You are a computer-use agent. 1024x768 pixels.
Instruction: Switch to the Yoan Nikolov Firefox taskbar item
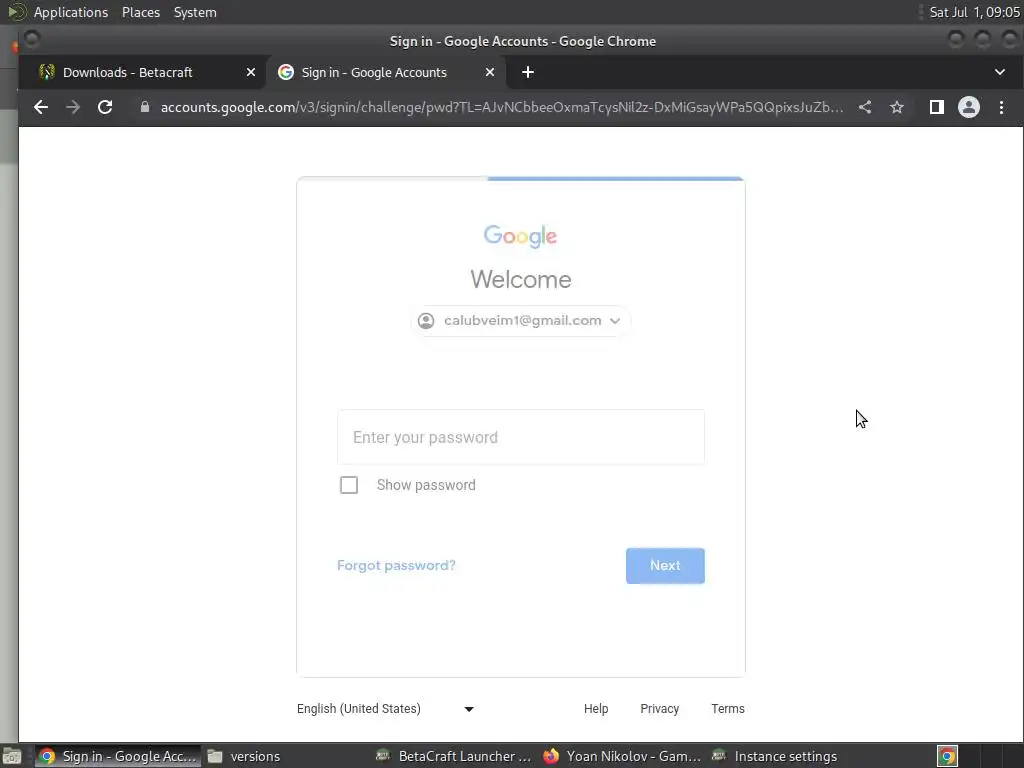pyautogui.click(x=622, y=756)
